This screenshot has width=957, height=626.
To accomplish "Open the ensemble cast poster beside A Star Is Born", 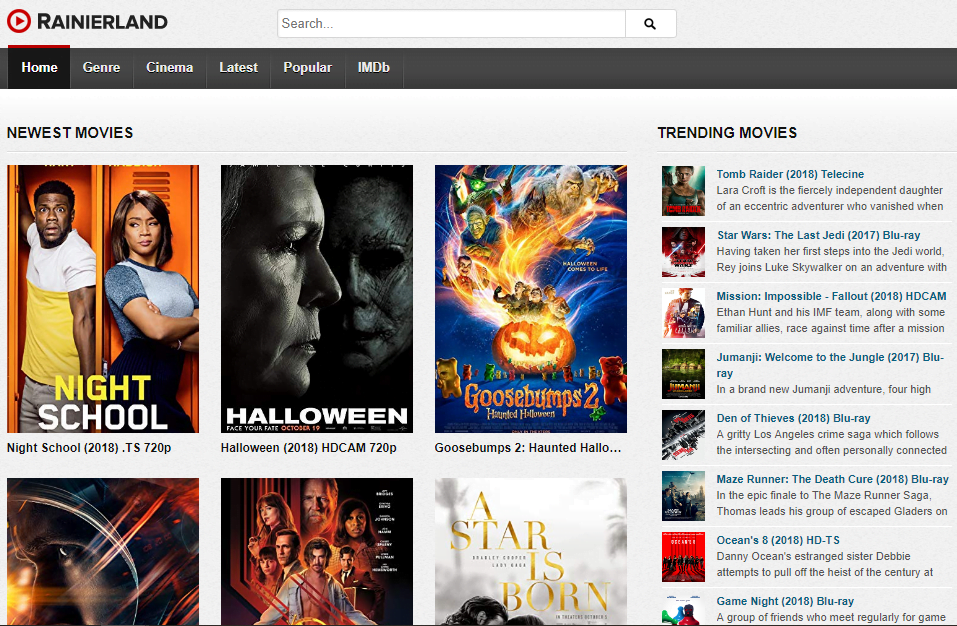I will pyautogui.click(x=317, y=552).
